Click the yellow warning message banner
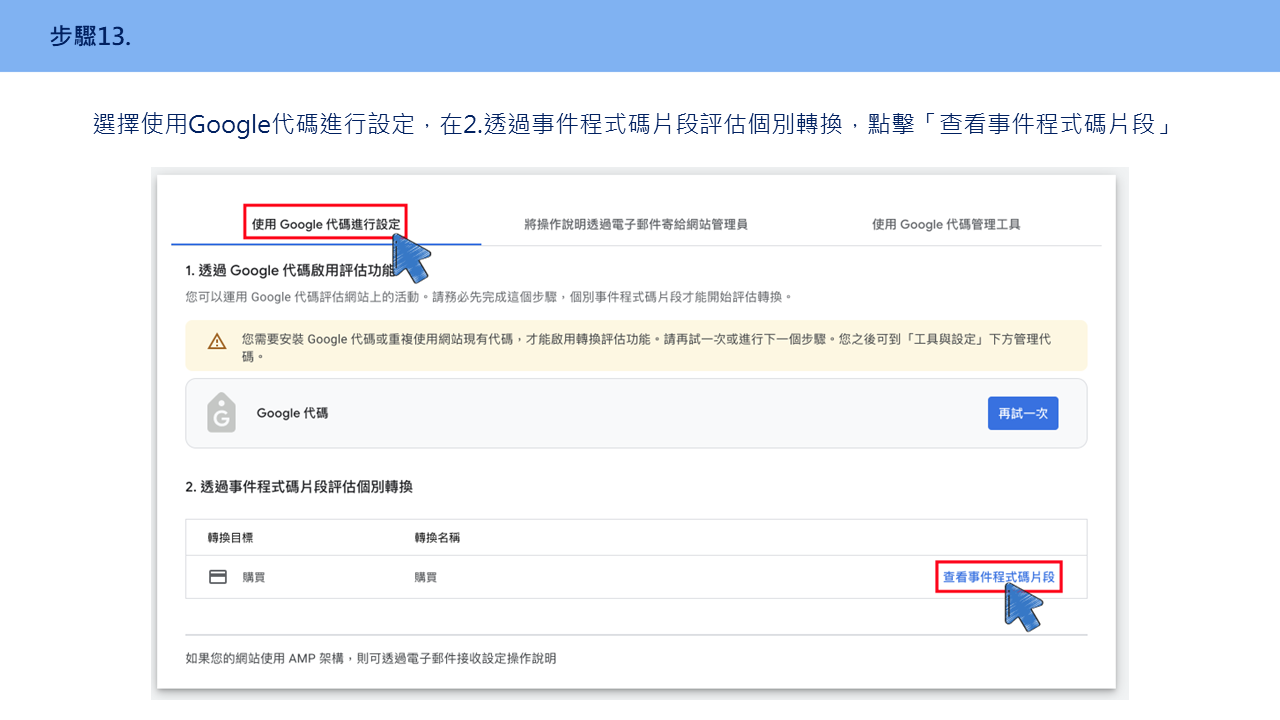 click(636, 346)
